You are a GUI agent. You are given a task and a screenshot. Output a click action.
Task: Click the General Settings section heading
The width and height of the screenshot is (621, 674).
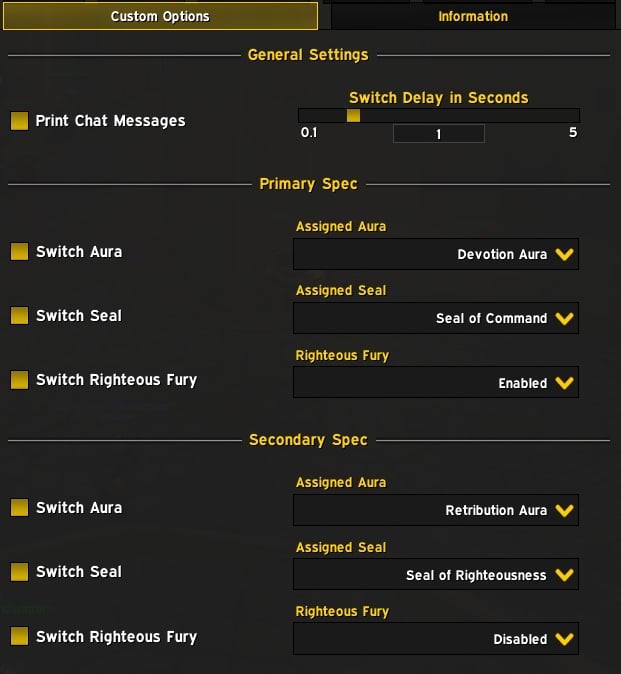click(308, 55)
